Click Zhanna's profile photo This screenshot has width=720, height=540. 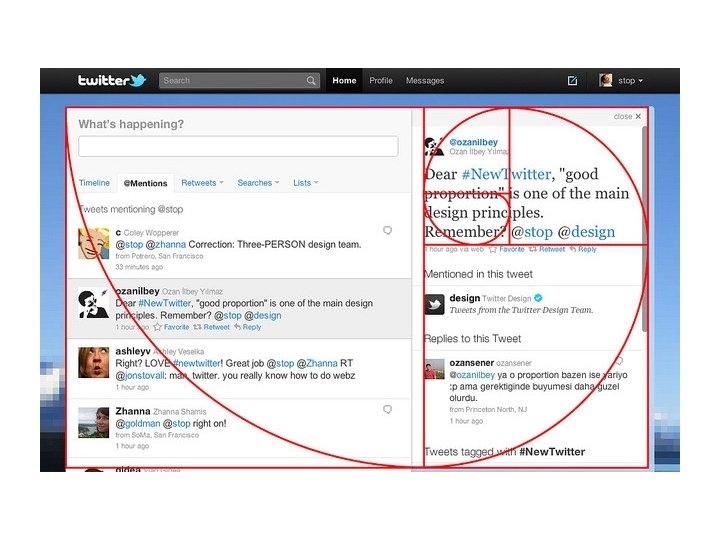coord(94,422)
